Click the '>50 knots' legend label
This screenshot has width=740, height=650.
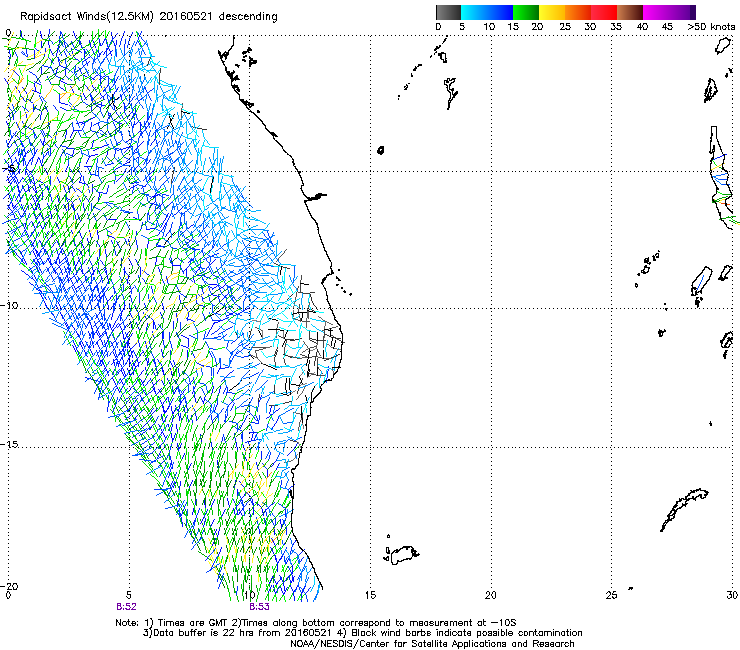pos(711,27)
